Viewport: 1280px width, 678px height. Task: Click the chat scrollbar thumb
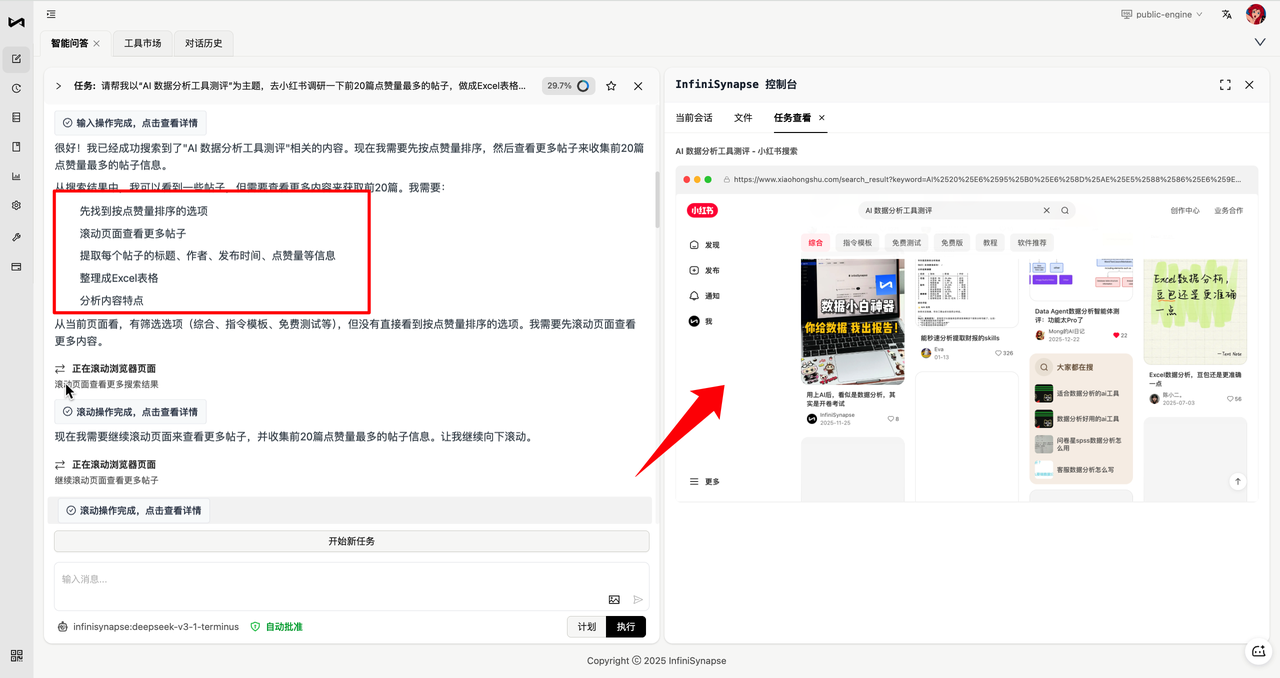[x=656, y=200]
